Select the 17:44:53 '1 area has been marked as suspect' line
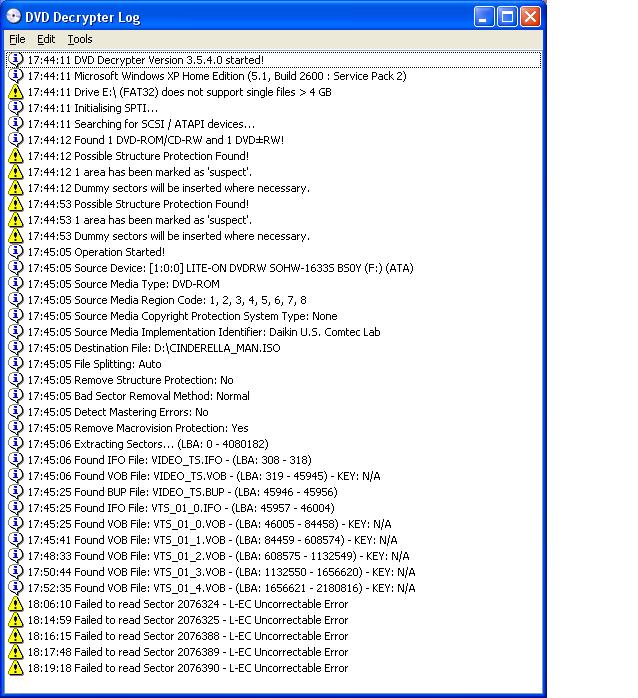The width and height of the screenshot is (638, 698). coord(140,220)
